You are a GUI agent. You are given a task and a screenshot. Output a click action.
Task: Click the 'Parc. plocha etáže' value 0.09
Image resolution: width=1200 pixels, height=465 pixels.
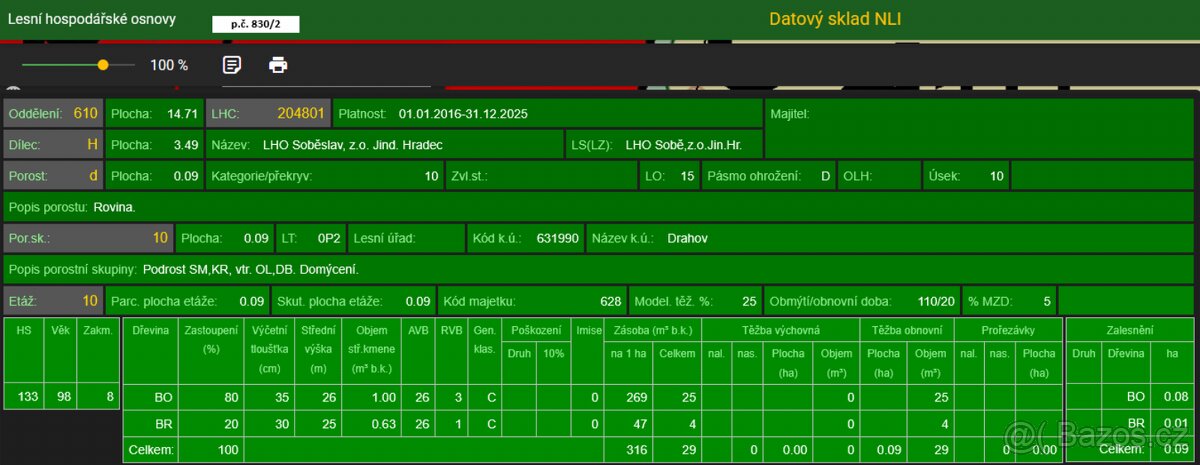(251, 301)
